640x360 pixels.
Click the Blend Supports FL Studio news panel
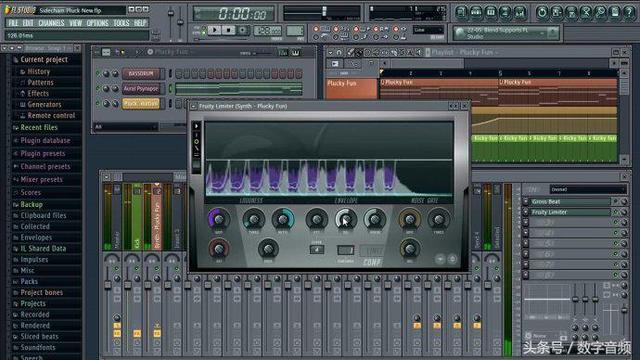pos(506,33)
